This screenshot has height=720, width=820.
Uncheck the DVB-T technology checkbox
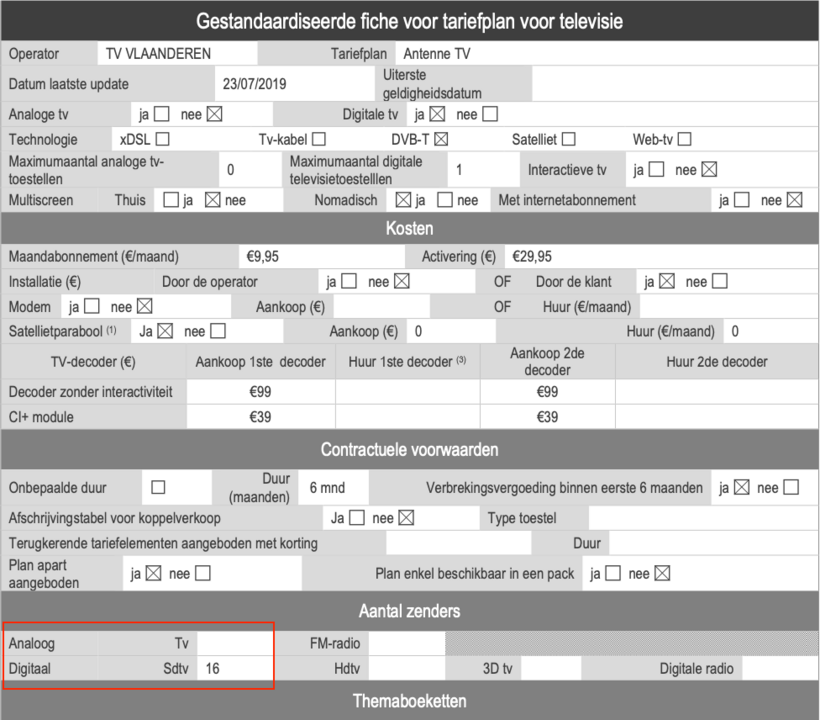point(441,140)
